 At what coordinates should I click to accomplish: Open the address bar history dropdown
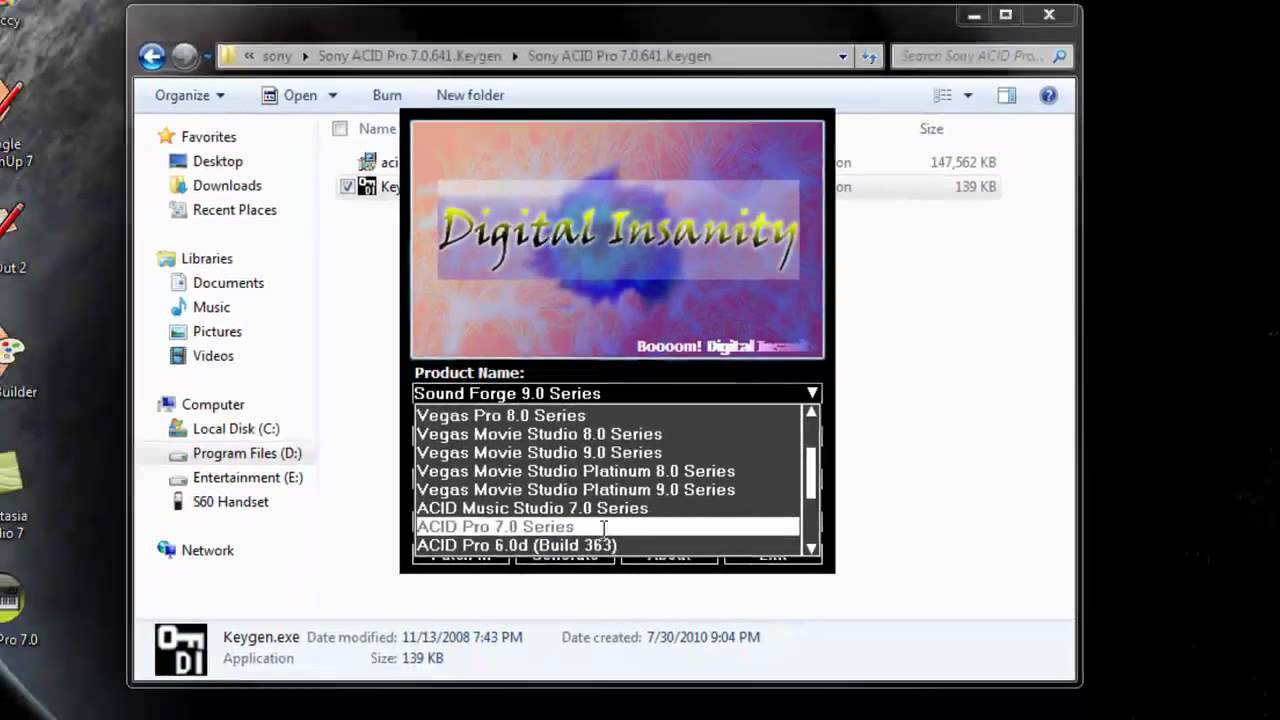click(843, 56)
